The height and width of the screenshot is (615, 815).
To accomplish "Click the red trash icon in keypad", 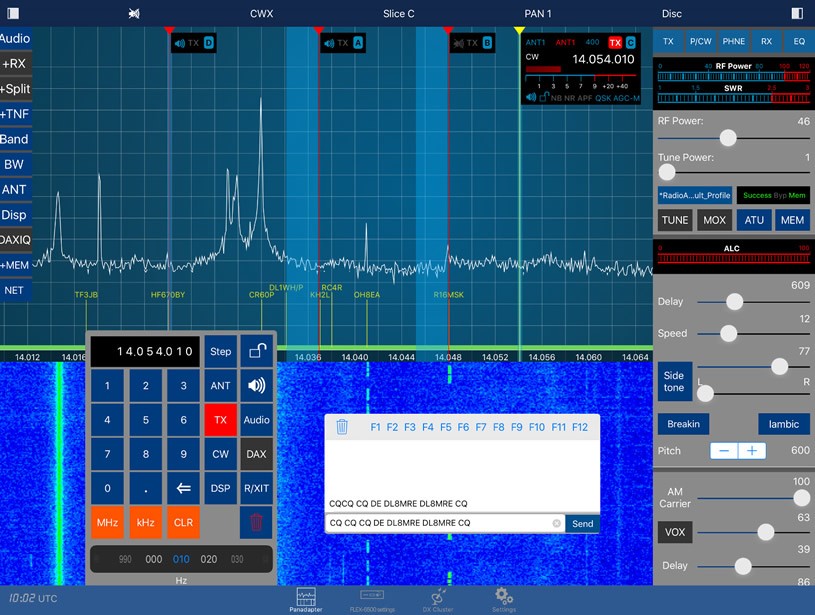I will (256, 522).
